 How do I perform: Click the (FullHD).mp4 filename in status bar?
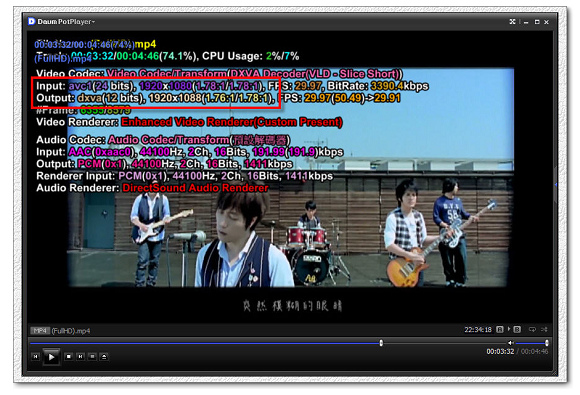pyautogui.click(x=71, y=331)
